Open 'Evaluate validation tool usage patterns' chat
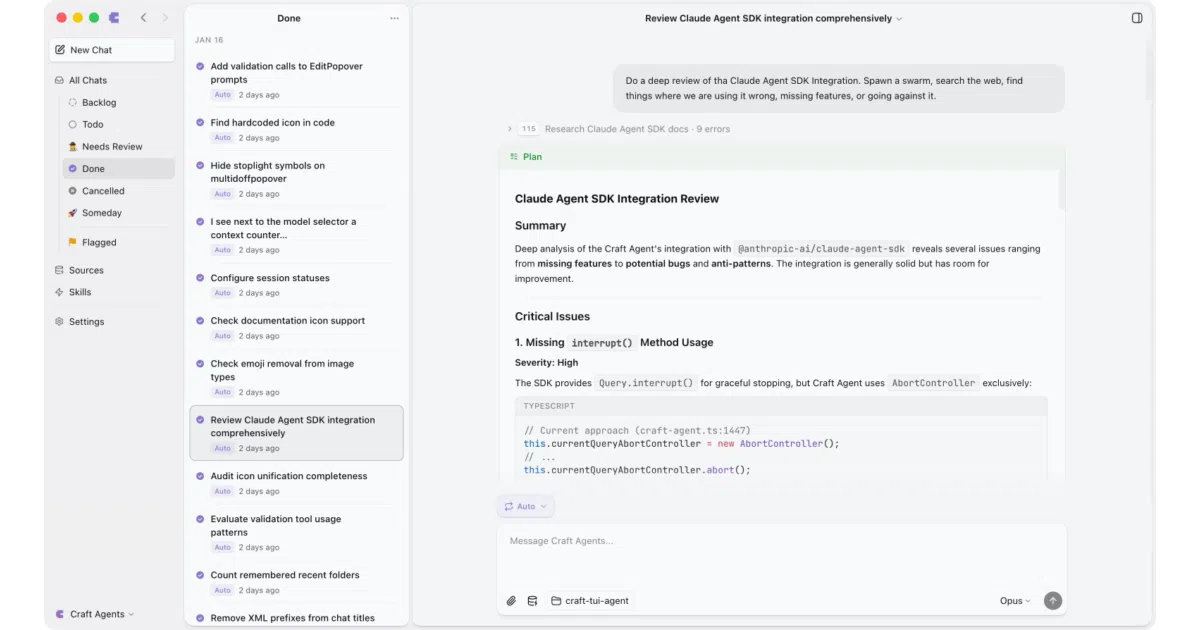Image resolution: width=1200 pixels, height=630 pixels. point(296,532)
